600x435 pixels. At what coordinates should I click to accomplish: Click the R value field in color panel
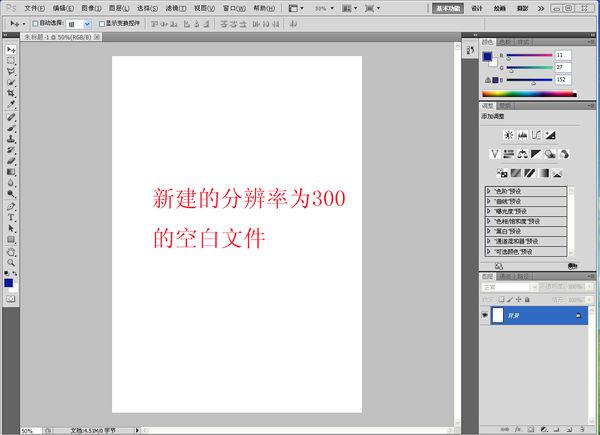[x=563, y=55]
